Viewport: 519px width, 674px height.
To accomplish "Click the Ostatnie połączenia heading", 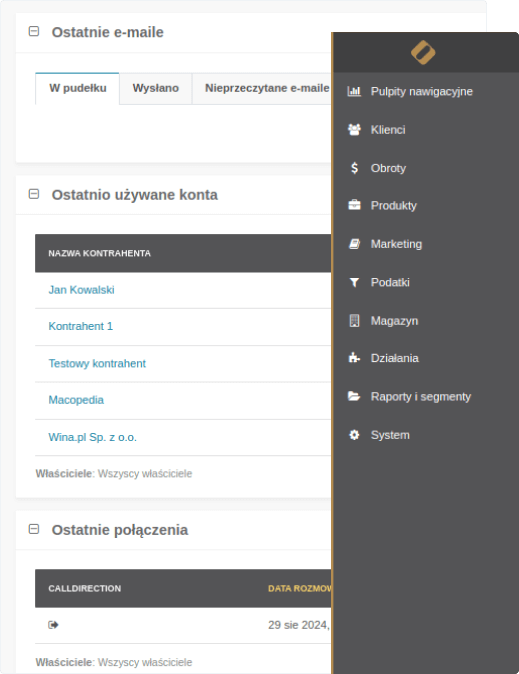I will [120, 530].
